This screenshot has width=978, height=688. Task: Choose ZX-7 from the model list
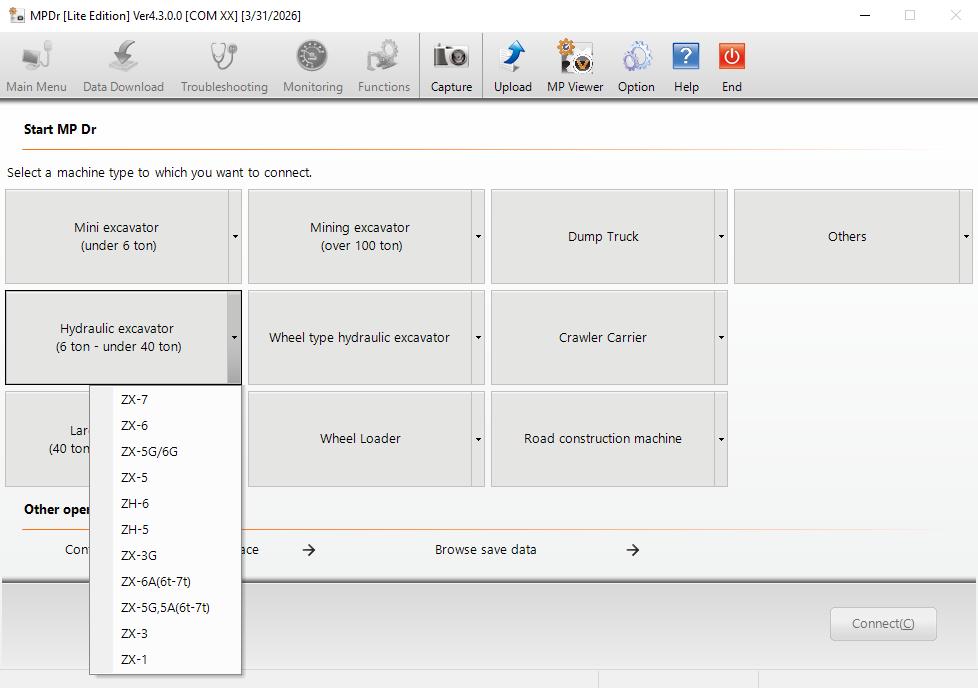165,399
